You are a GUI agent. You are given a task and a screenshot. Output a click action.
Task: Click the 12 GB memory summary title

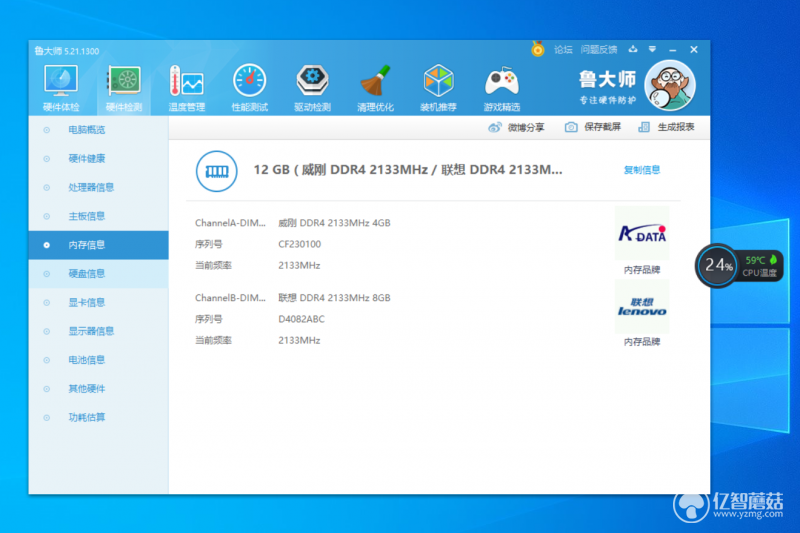[x=408, y=170]
